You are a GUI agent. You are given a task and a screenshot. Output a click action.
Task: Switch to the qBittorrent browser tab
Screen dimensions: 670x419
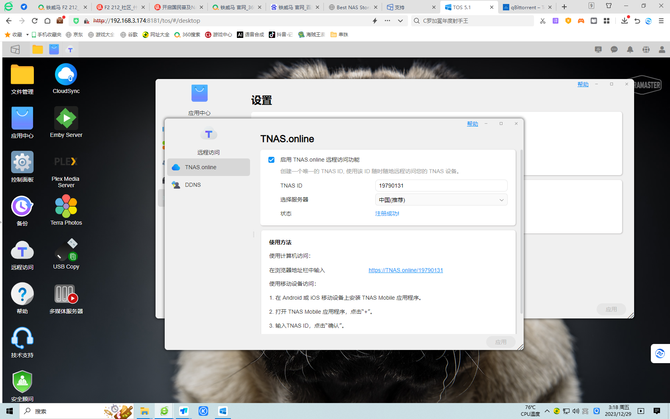click(527, 7)
